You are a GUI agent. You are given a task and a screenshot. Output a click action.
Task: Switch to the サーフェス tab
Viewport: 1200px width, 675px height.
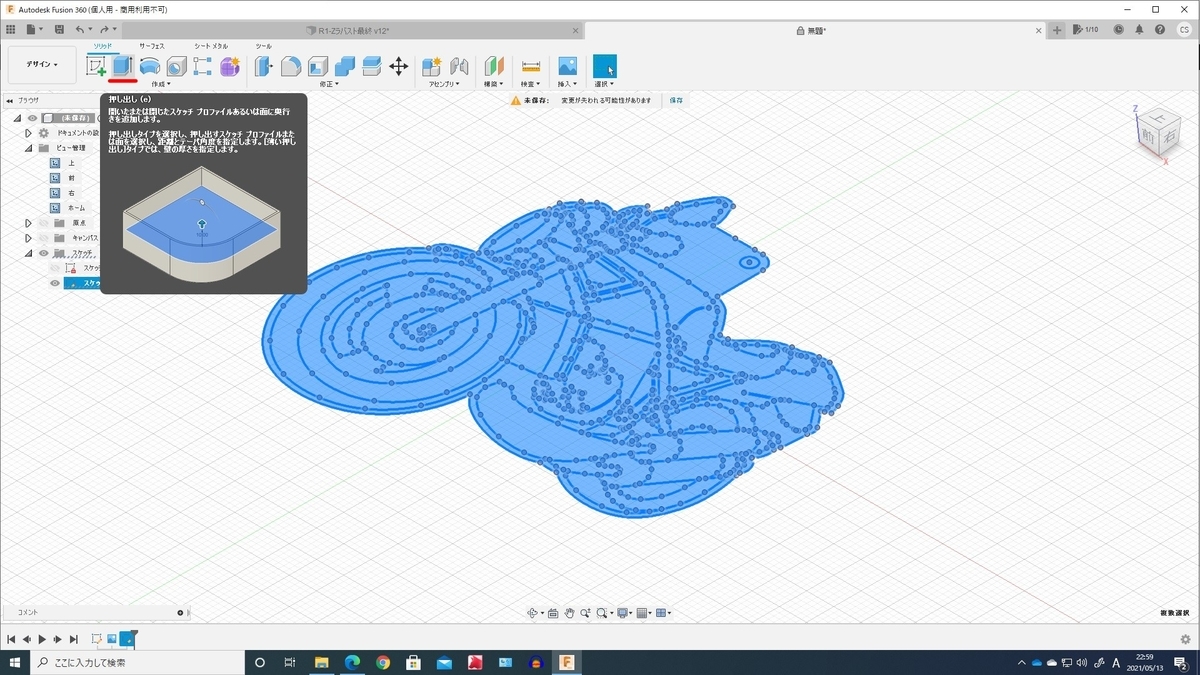152,46
